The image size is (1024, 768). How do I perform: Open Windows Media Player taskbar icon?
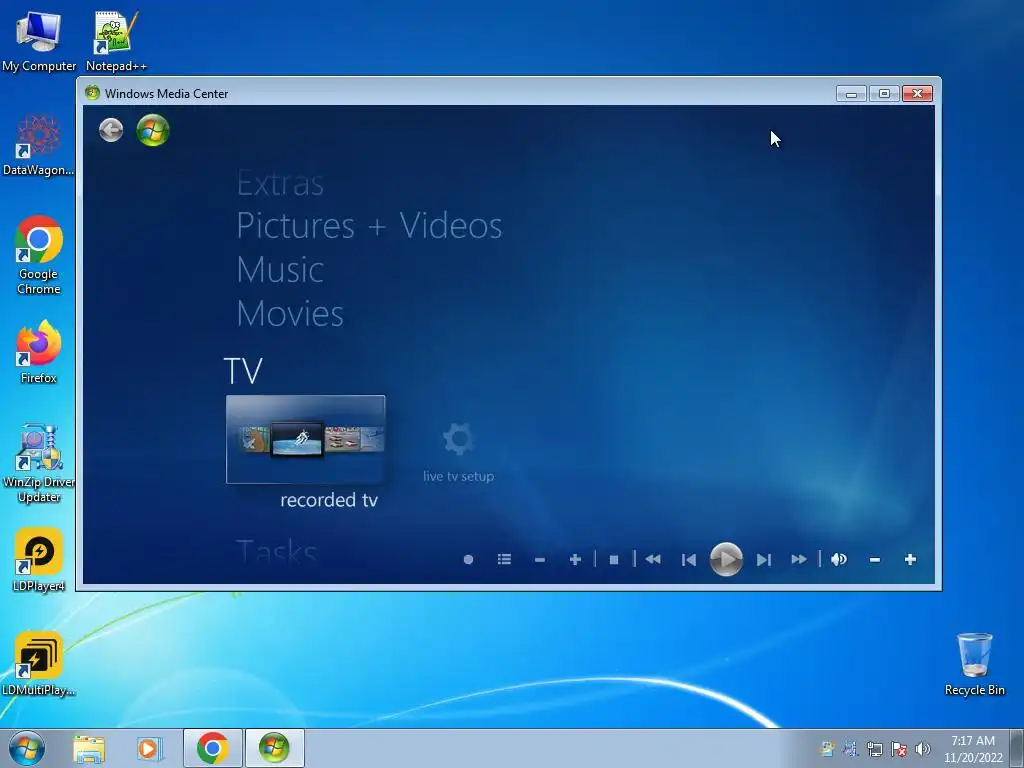click(150, 748)
